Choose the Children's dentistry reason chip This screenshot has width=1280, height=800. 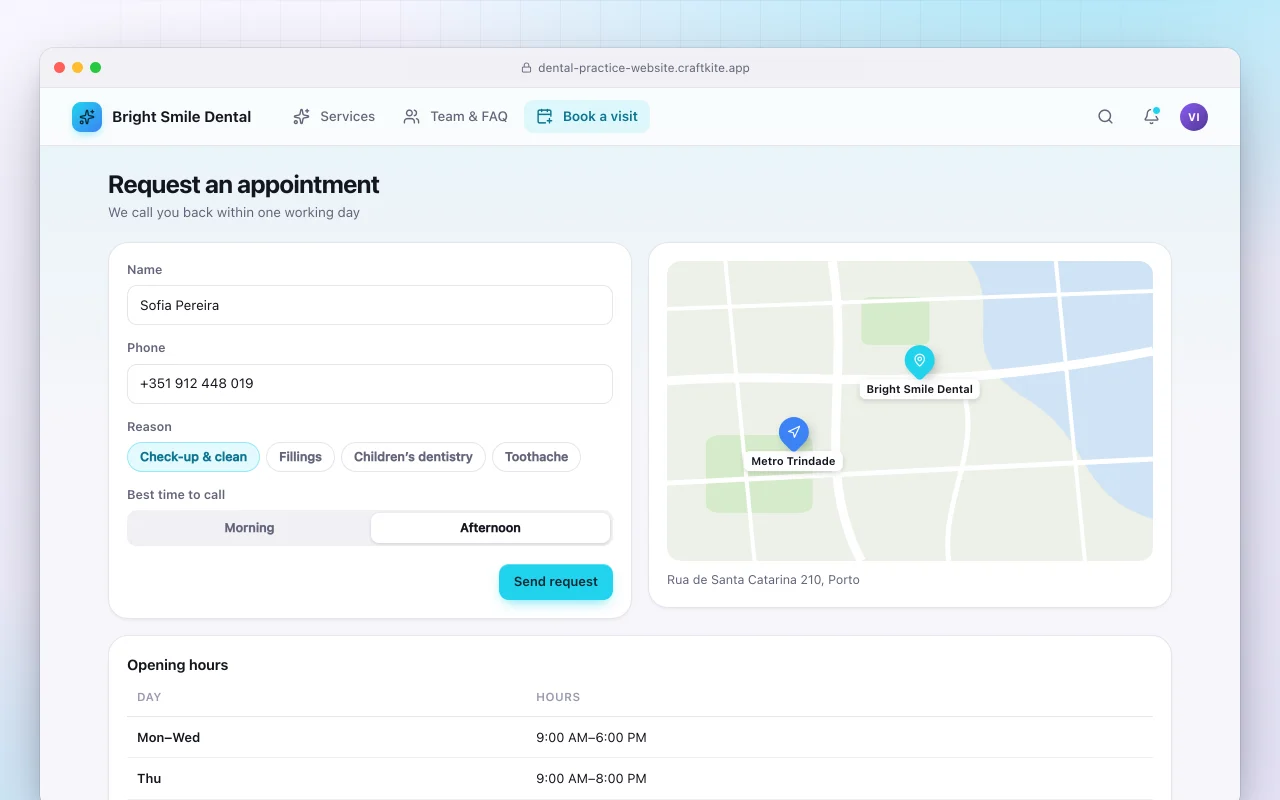pyautogui.click(x=413, y=457)
